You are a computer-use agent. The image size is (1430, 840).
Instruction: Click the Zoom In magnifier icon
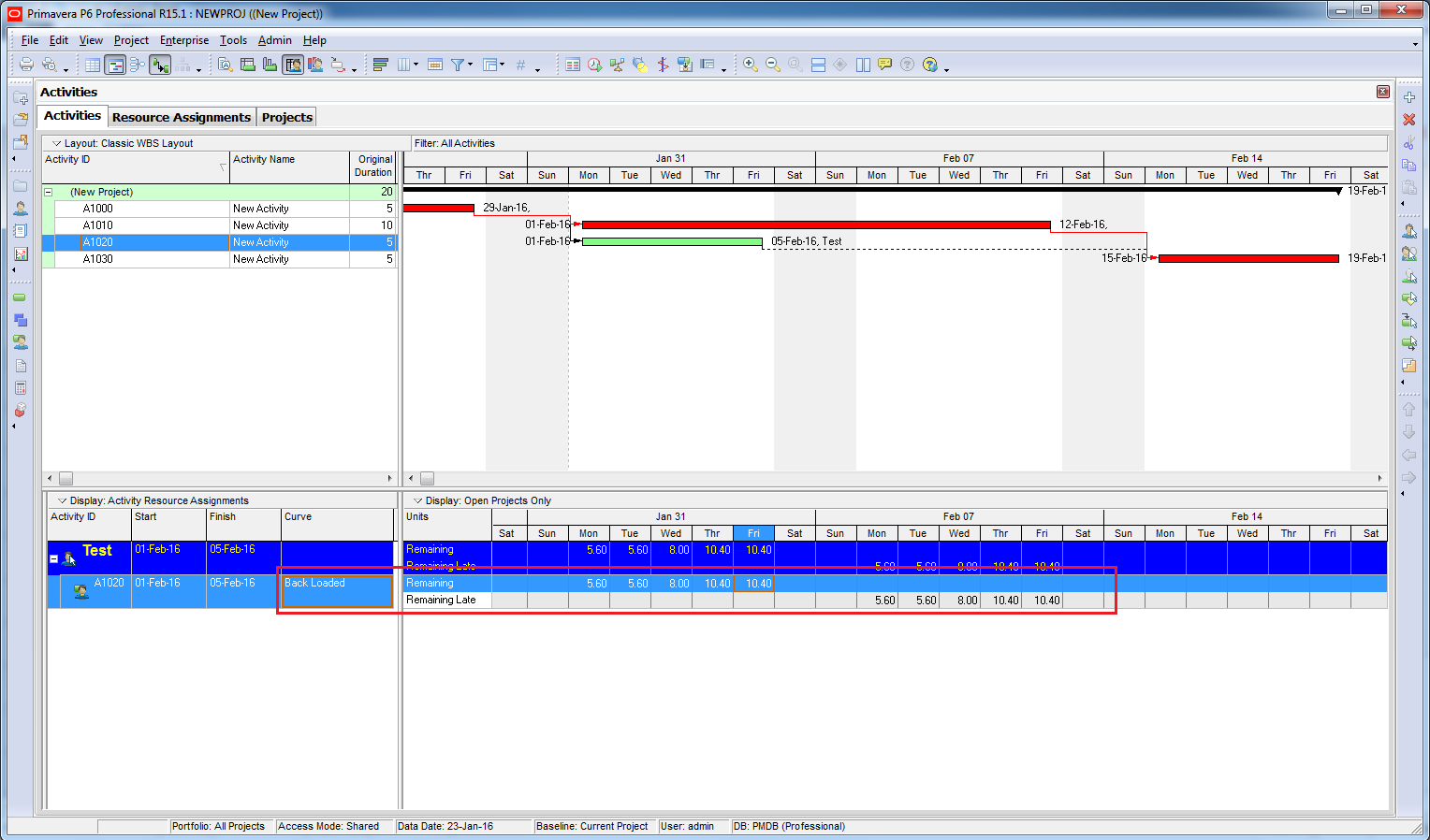click(751, 65)
